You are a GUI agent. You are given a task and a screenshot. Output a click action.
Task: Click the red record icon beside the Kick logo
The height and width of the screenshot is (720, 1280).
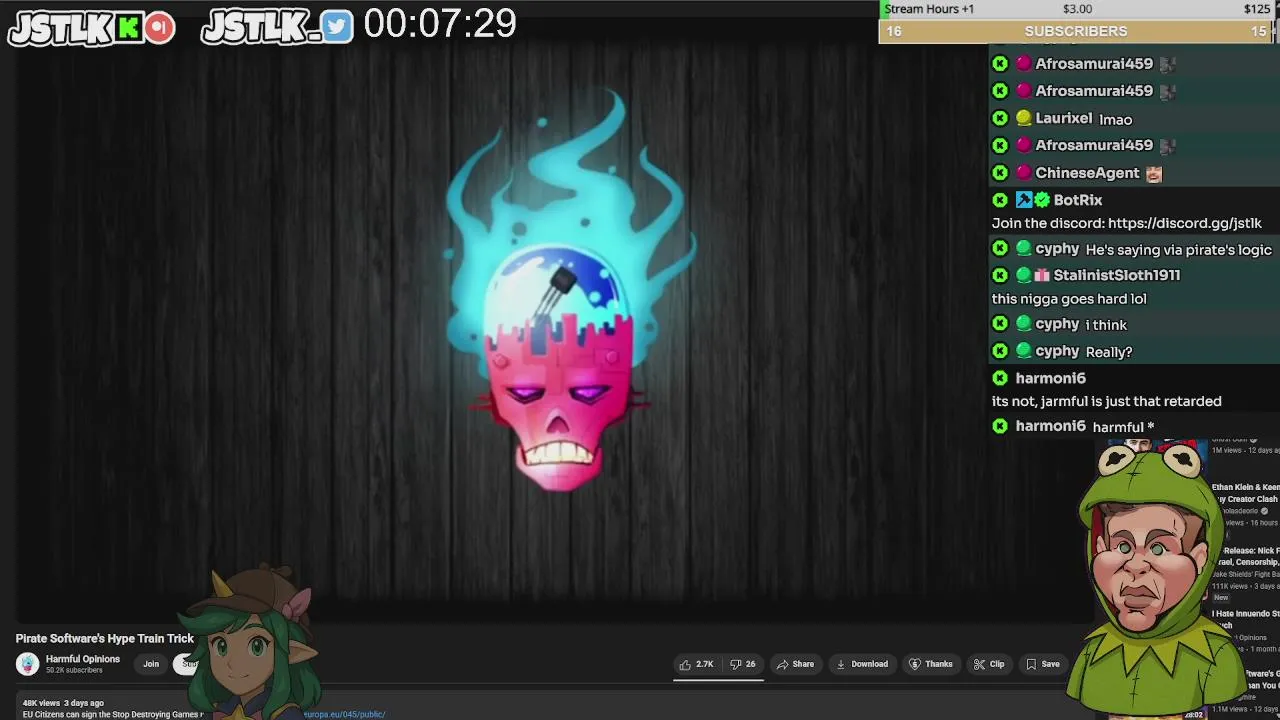pyautogui.click(x=159, y=28)
